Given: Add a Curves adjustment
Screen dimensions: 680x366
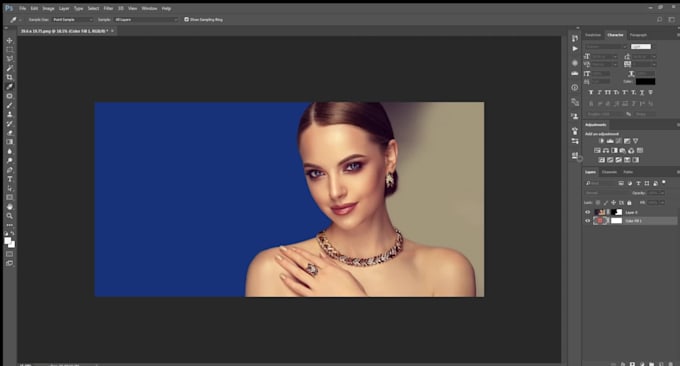Looking at the screenshot, I should [618, 141].
